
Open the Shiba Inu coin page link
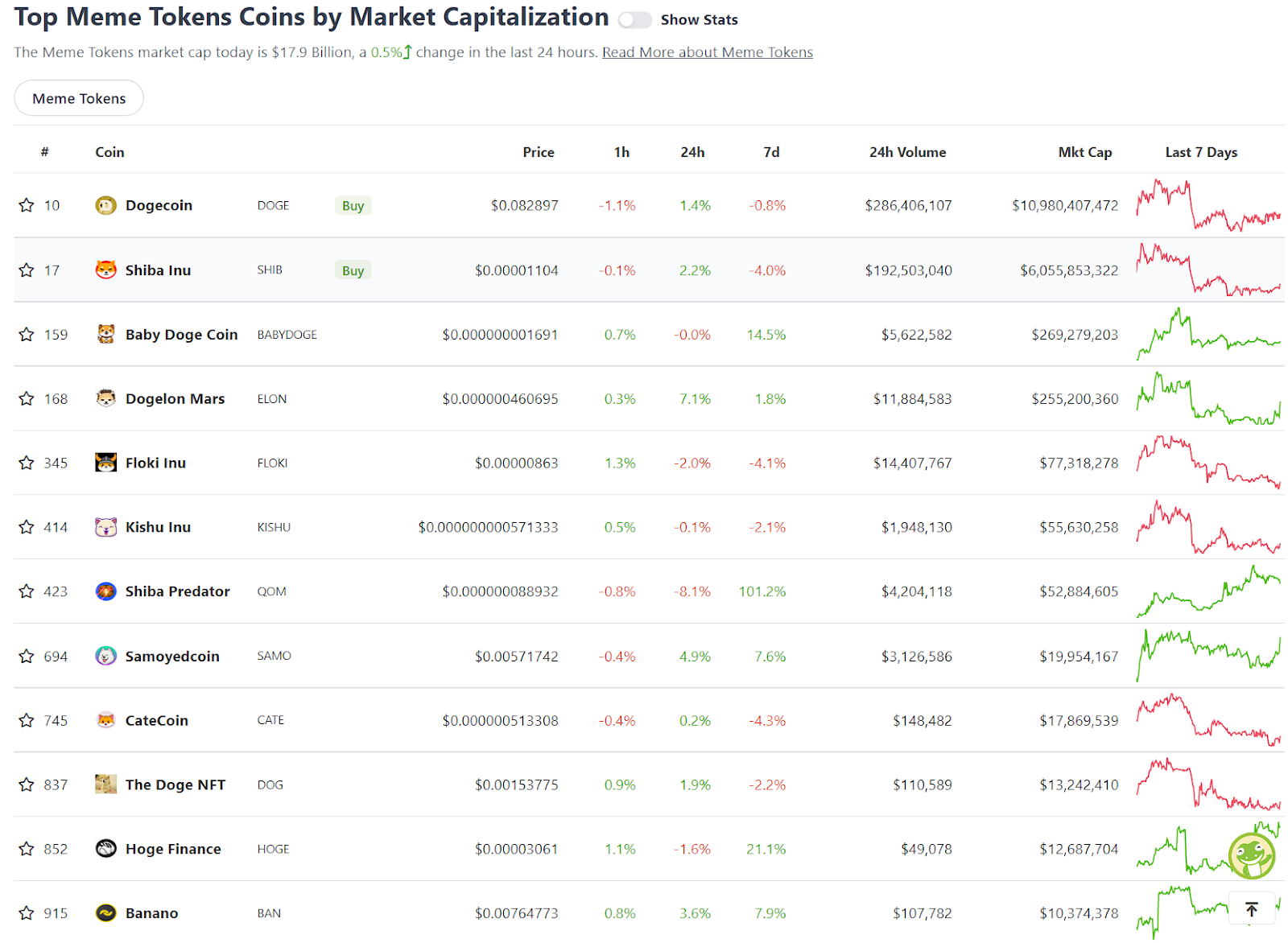click(158, 270)
